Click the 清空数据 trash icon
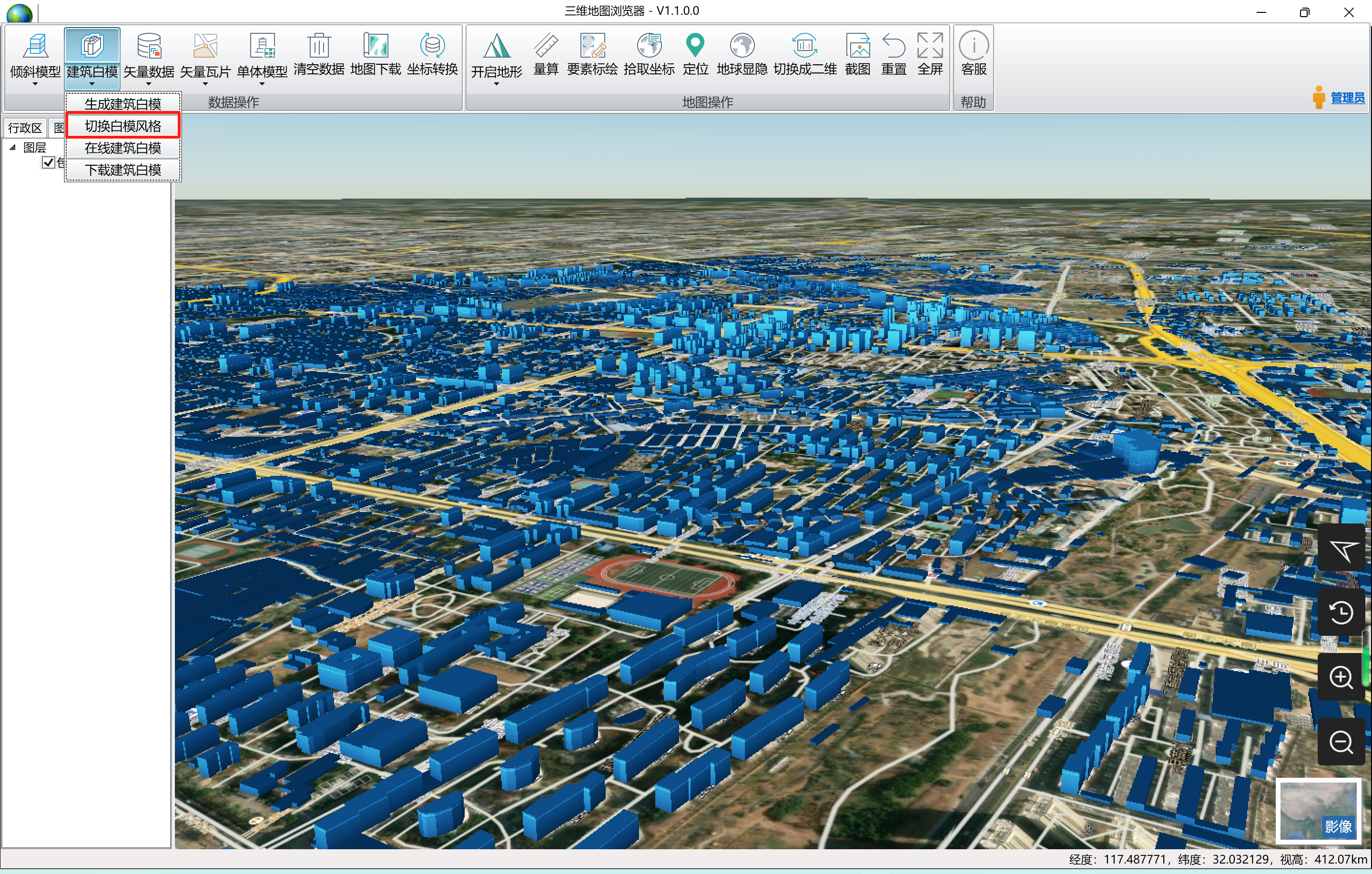 (319, 47)
